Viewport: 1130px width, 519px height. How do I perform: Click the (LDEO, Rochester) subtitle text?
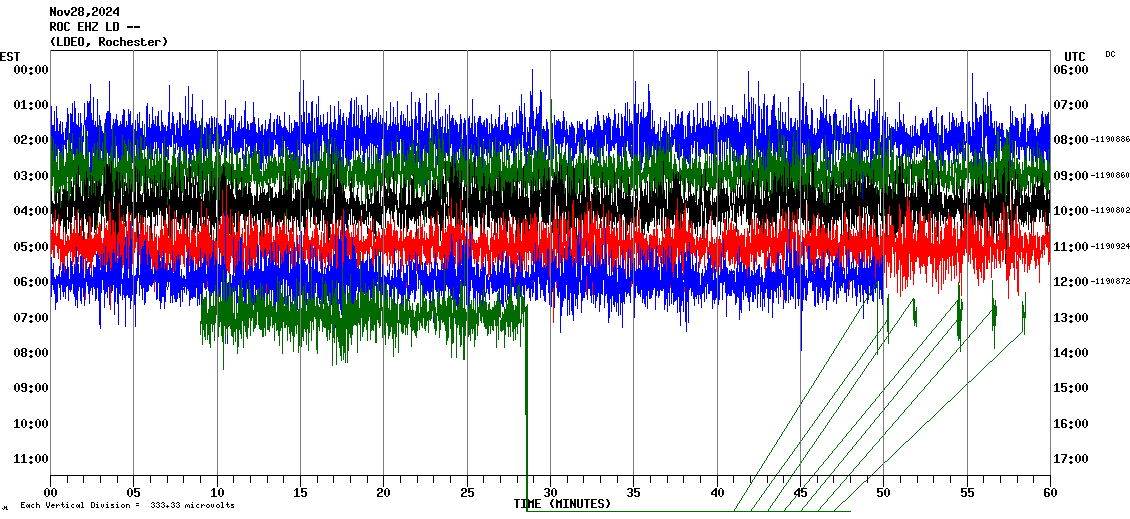coord(108,42)
